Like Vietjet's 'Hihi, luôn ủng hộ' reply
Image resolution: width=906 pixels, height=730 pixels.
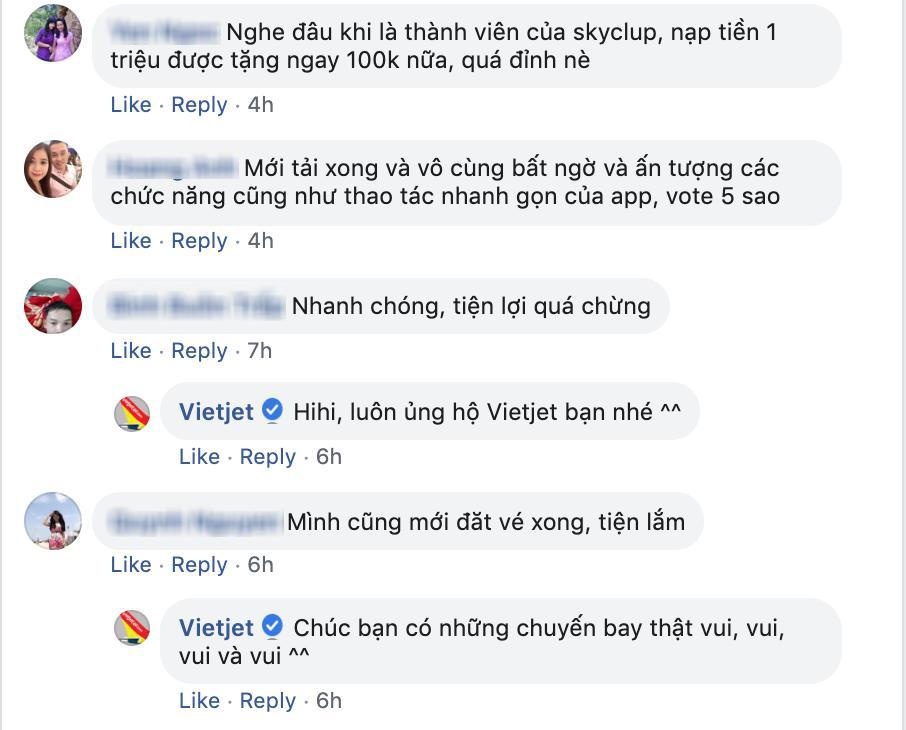(x=199, y=457)
